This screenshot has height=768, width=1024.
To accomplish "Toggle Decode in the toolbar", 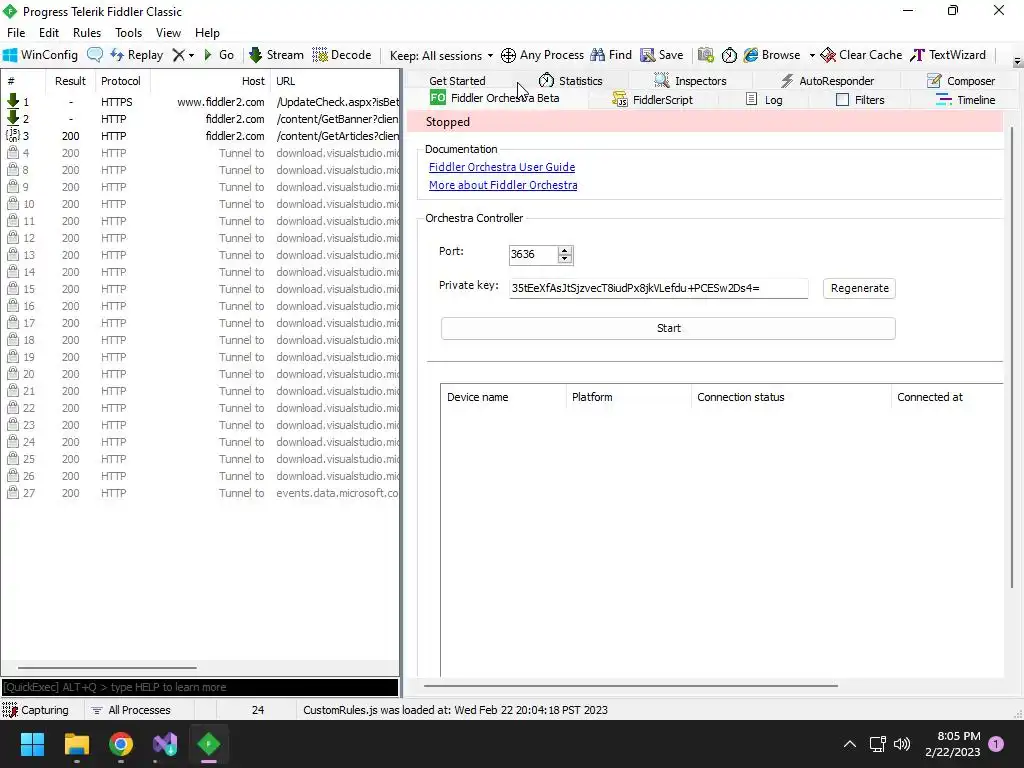I will (x=342, y=55).
